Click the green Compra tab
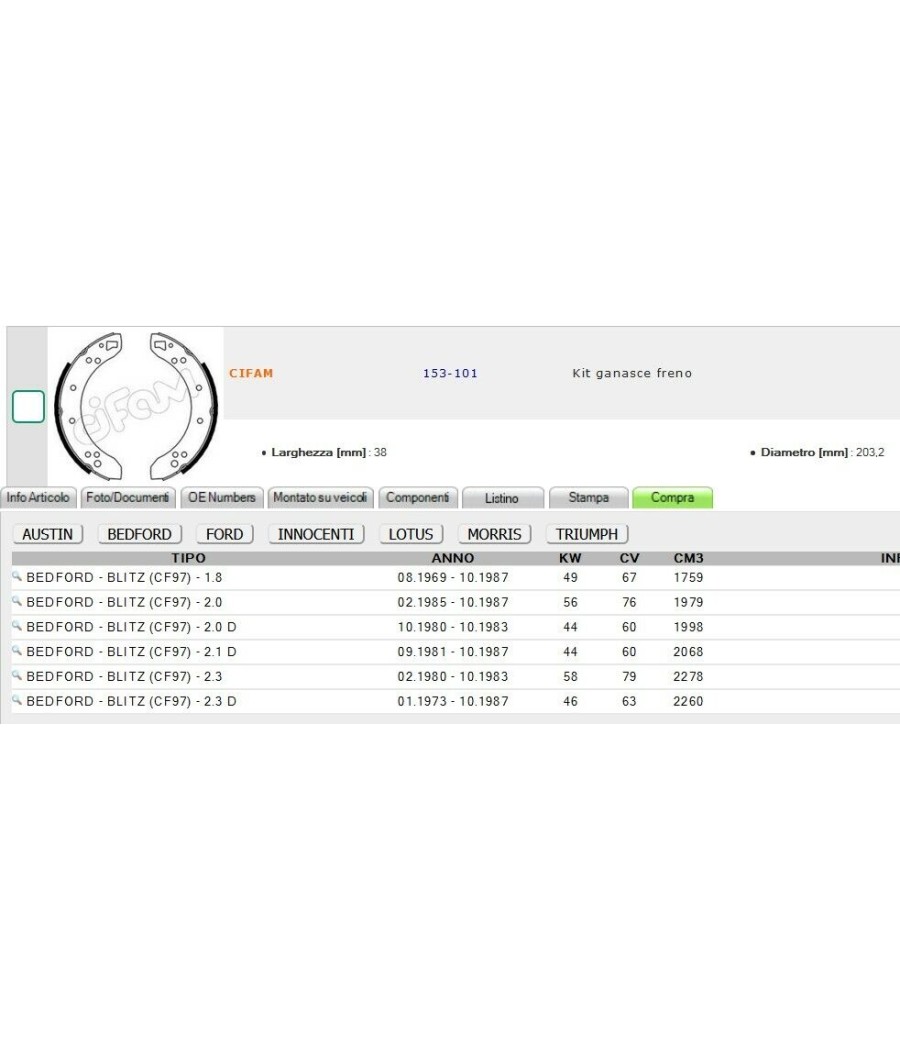Screen dimensions: 900x1050 tap(672, 498)
